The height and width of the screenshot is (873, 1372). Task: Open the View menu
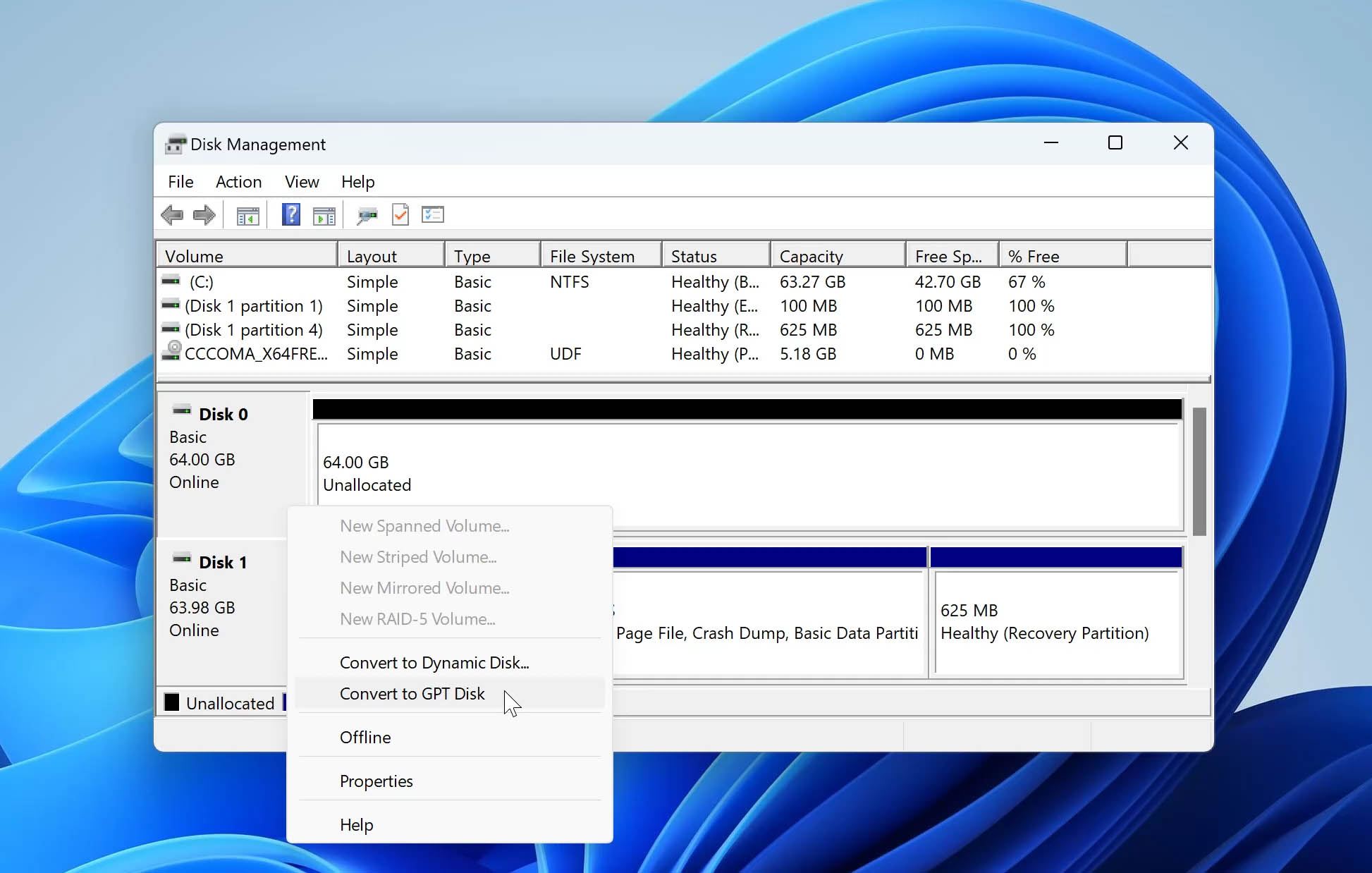302,182
